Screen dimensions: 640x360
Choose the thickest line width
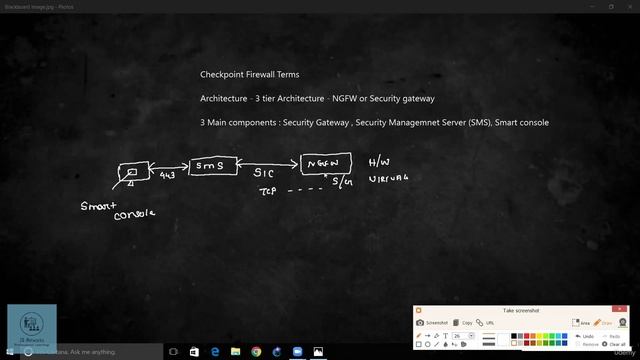(x=489, y=344)
